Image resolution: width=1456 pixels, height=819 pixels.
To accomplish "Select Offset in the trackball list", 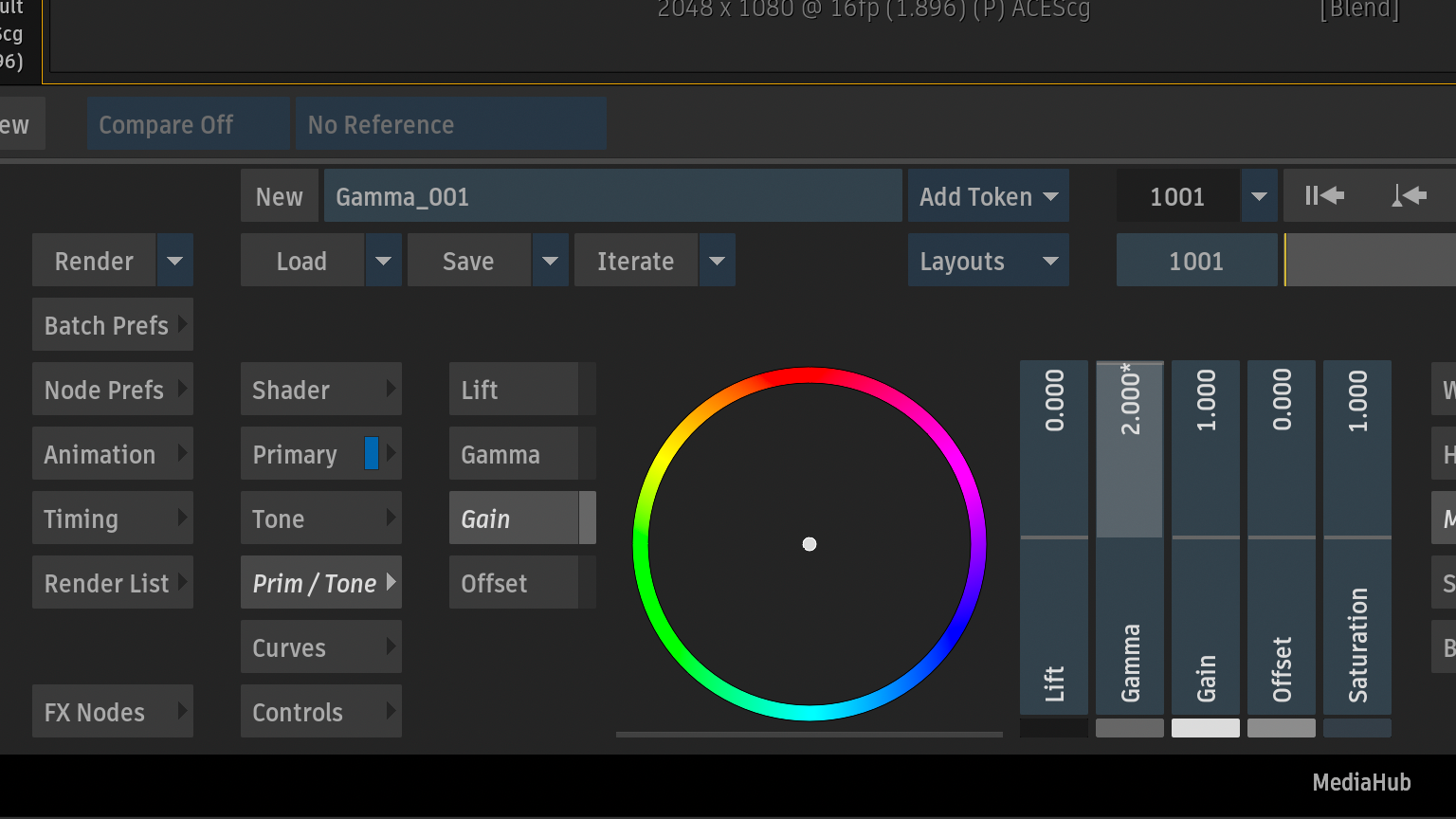I will (x=514, y=582).
